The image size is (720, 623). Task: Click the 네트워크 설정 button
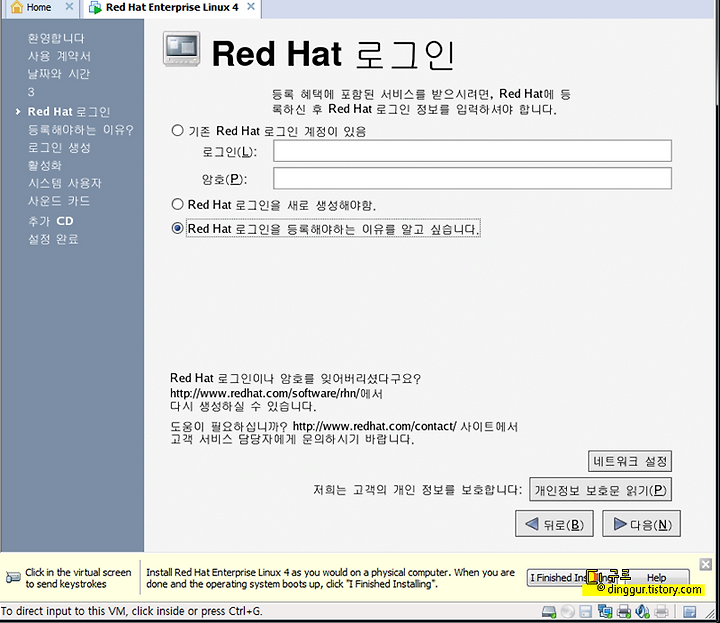pyautogui.click(x=630, y=461)
